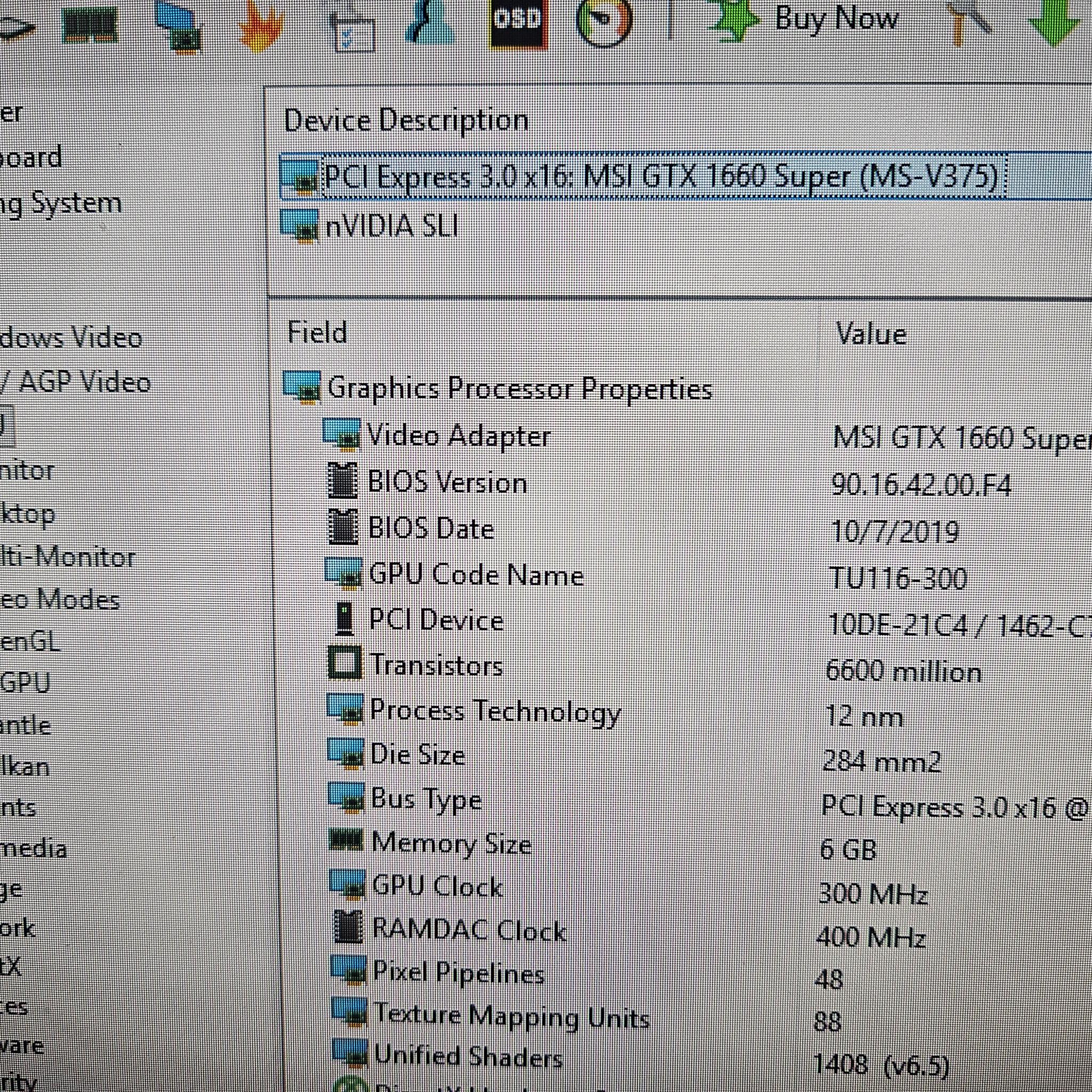Click the Graphics Processor Properties group icon
The width and height of the screenshot is (1092, 1092).
301,387
